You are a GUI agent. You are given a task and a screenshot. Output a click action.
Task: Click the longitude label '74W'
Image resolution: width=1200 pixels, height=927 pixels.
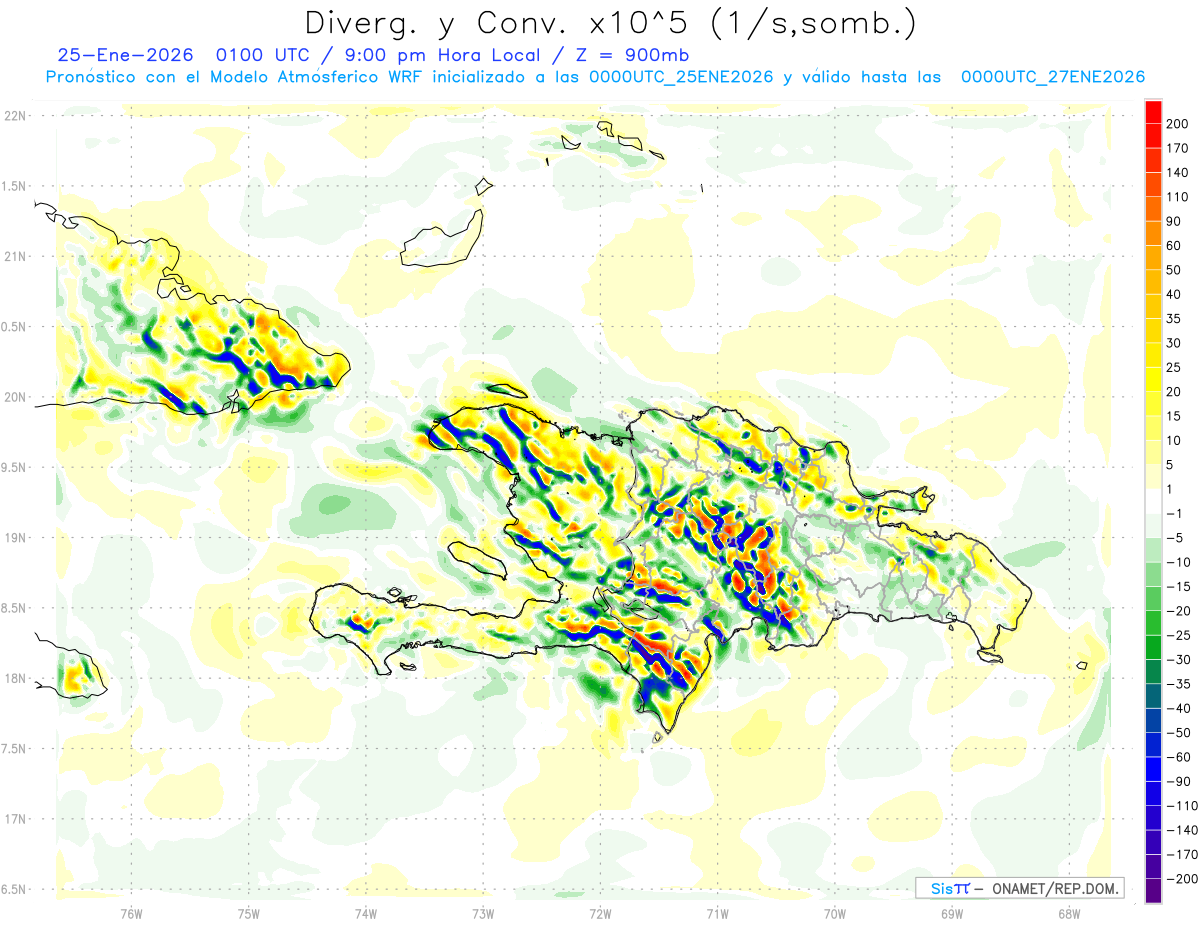tap(366, 913)
